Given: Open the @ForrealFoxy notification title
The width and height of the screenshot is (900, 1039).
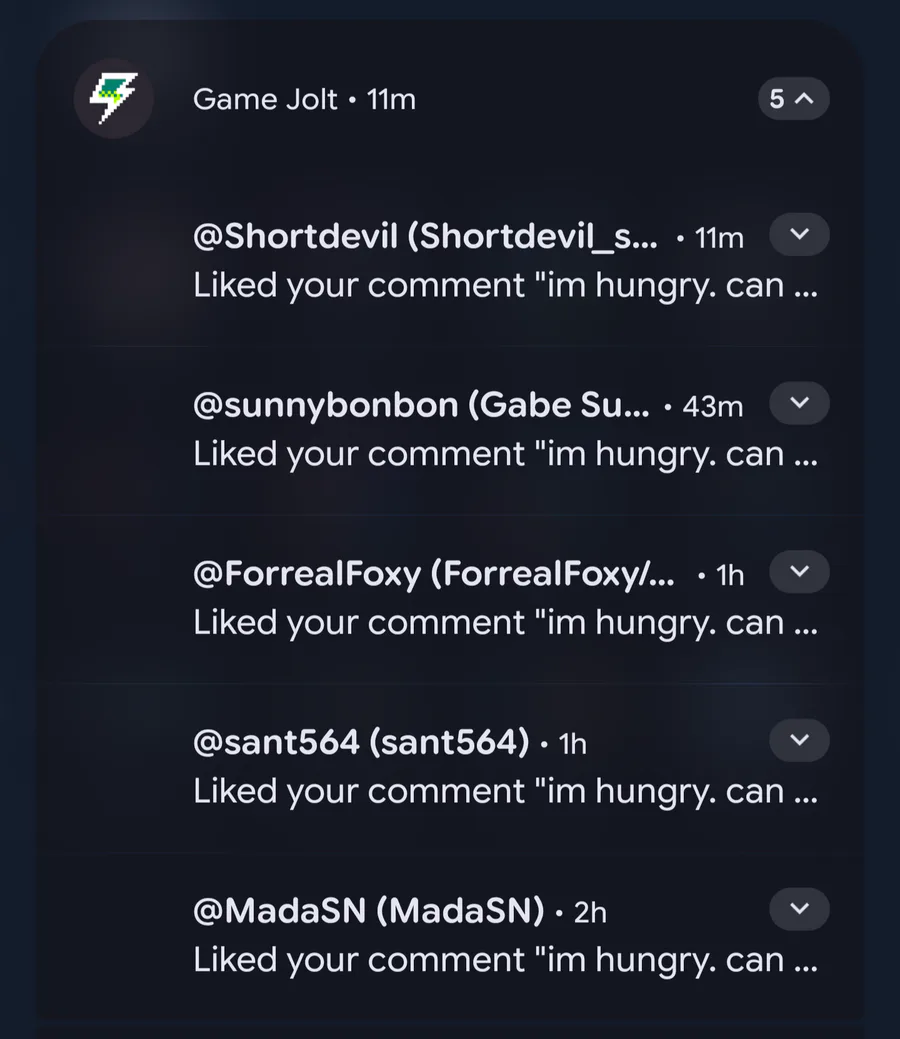Looking at the screenshot, I should pyautogui.click(x=433, y=574).
